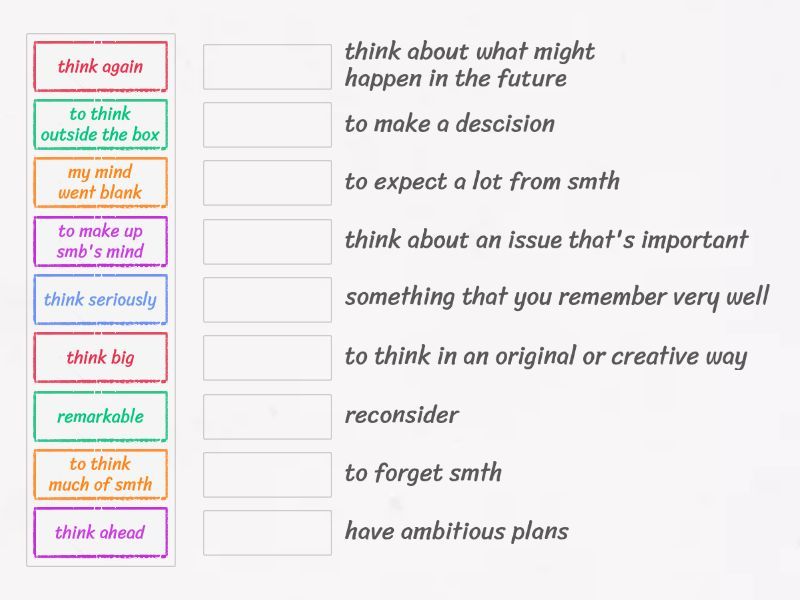Click the definition text 'reconsider'
Viewport: 800px width, 600px height.
(401, 415)
